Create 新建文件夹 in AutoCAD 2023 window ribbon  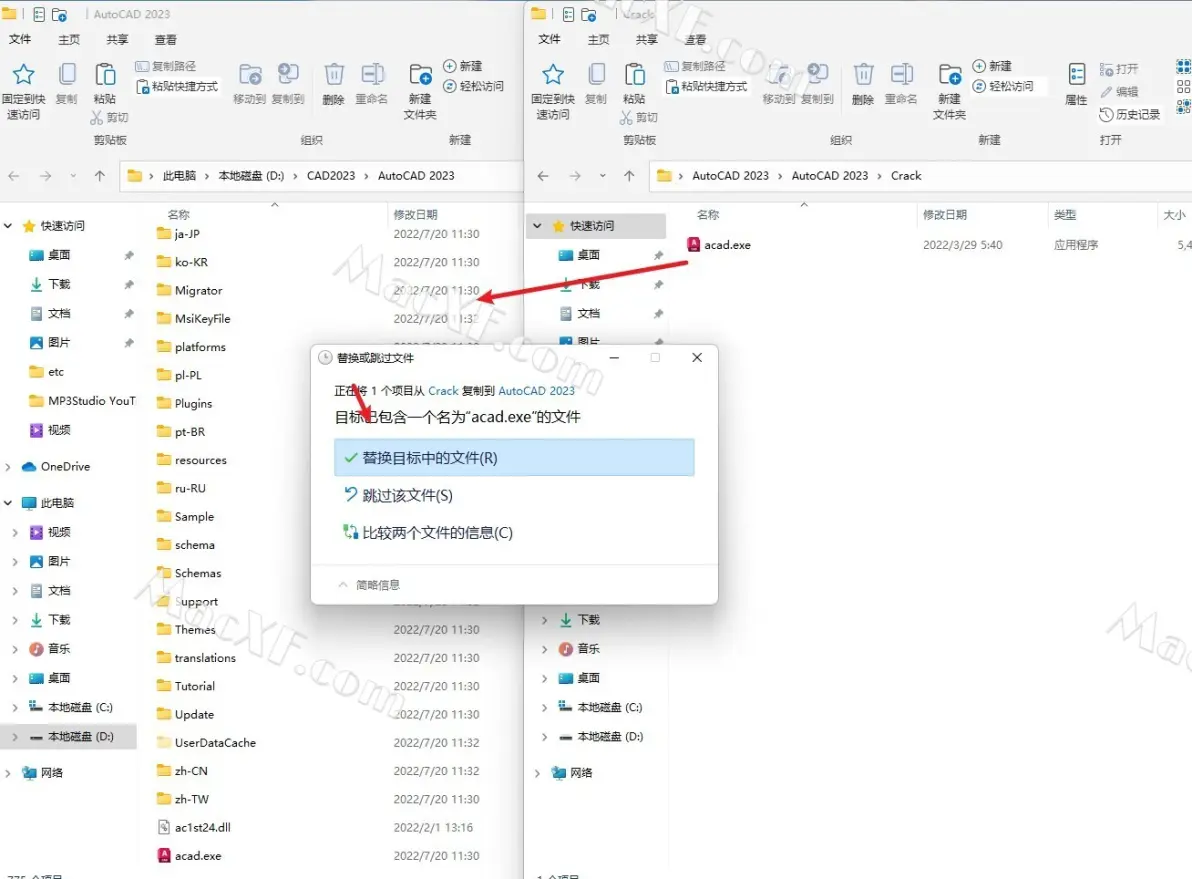coord(420,90)
